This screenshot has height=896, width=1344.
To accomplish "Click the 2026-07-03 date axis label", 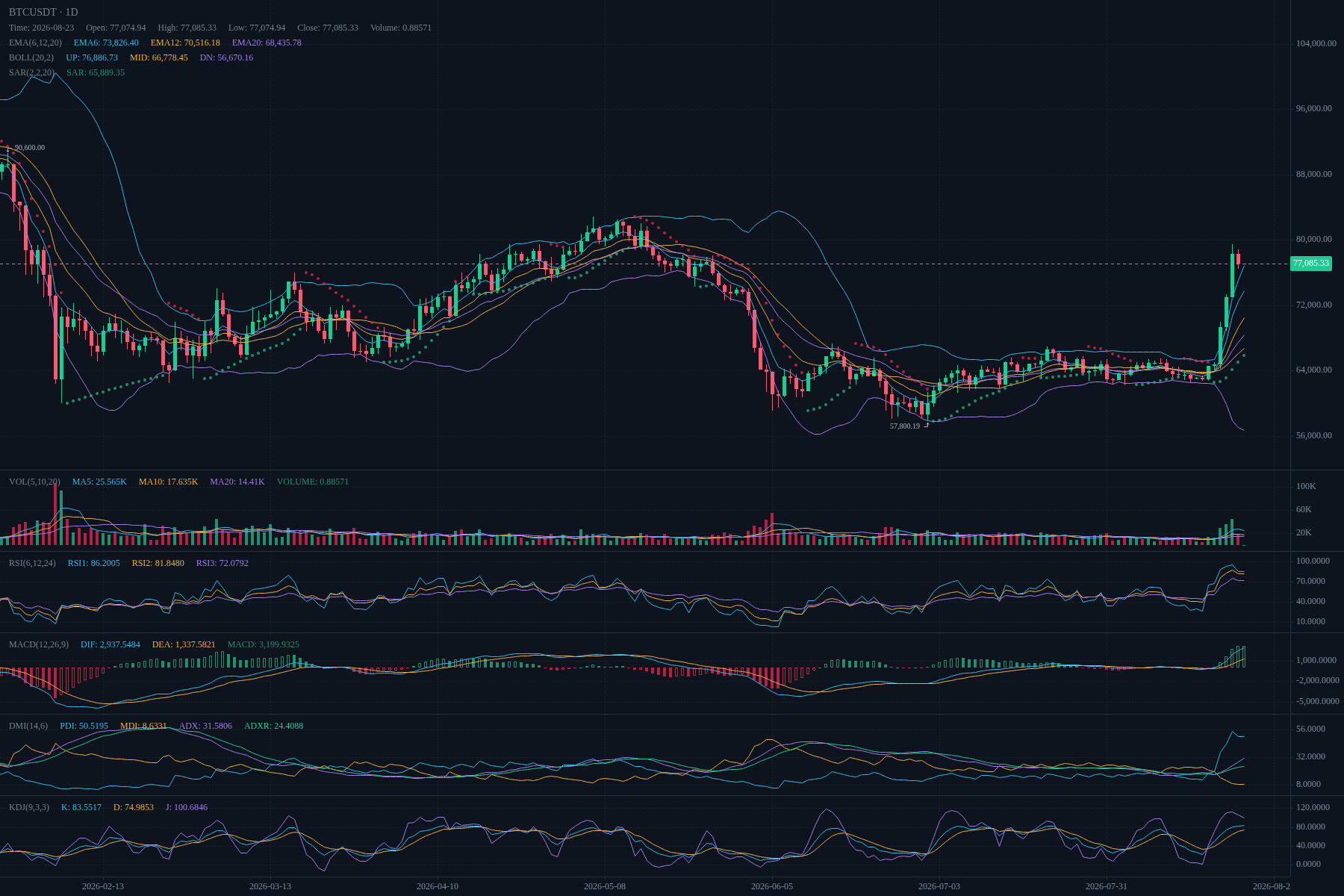I will point(939,886).
